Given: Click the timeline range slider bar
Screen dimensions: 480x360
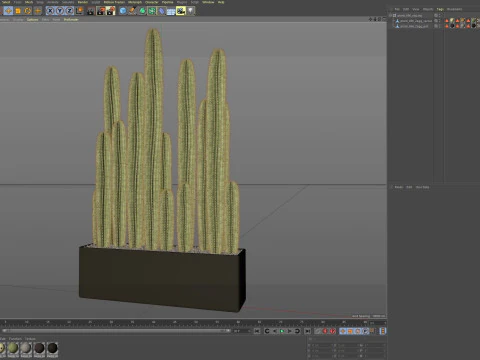Looking at the screenshot, I should tap(116, 331).
